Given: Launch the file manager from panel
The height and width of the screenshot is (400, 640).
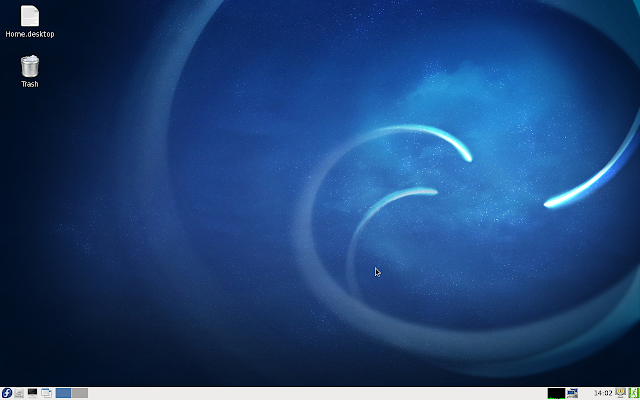Looking at the screenshot, I should [x=19, y=393].
